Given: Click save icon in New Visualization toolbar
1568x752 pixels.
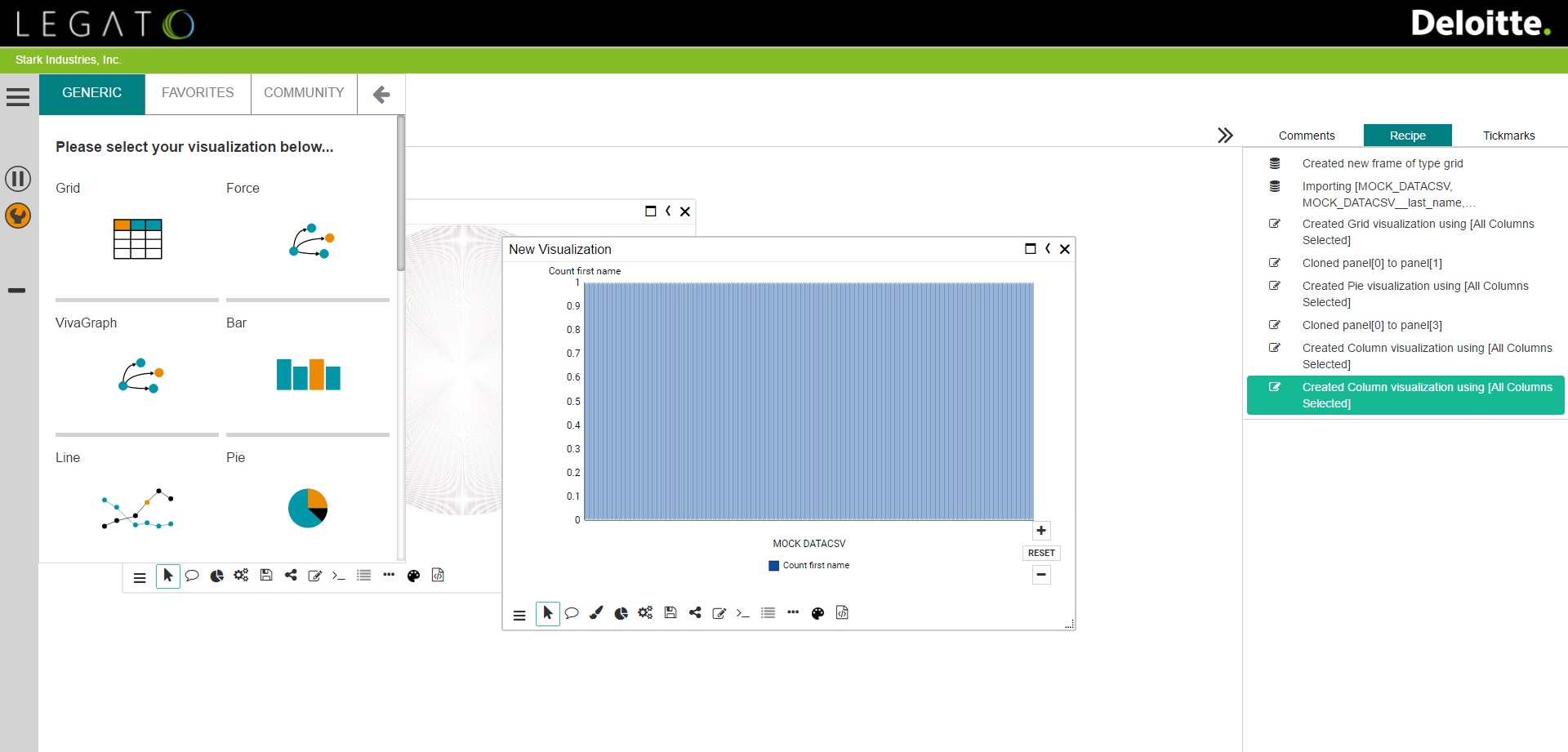Looking at the screenshot, I should click(x=670, y=612).
